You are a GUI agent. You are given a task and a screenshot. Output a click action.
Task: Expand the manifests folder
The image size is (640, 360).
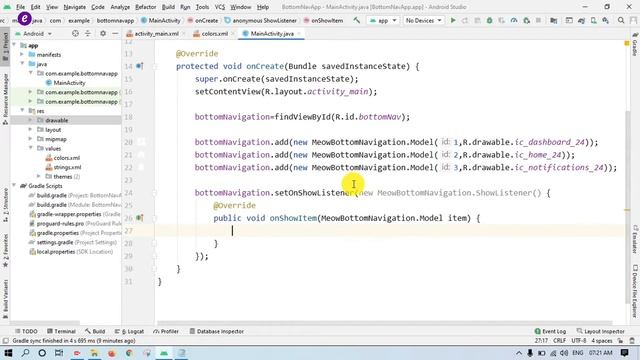pyautogui.click(x=22, y=55)
